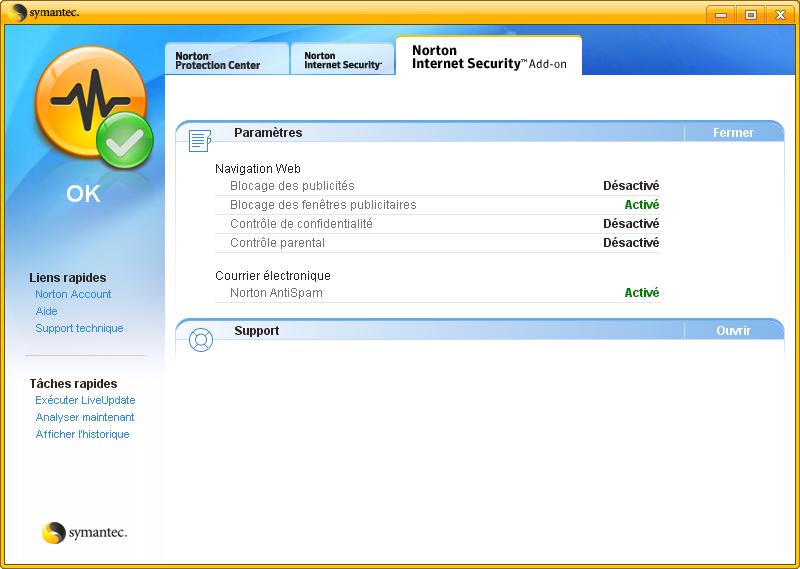Open the Blocage des fenêtres publicitaires setting
Screen dimensions: 800x569
pos(323,205)
